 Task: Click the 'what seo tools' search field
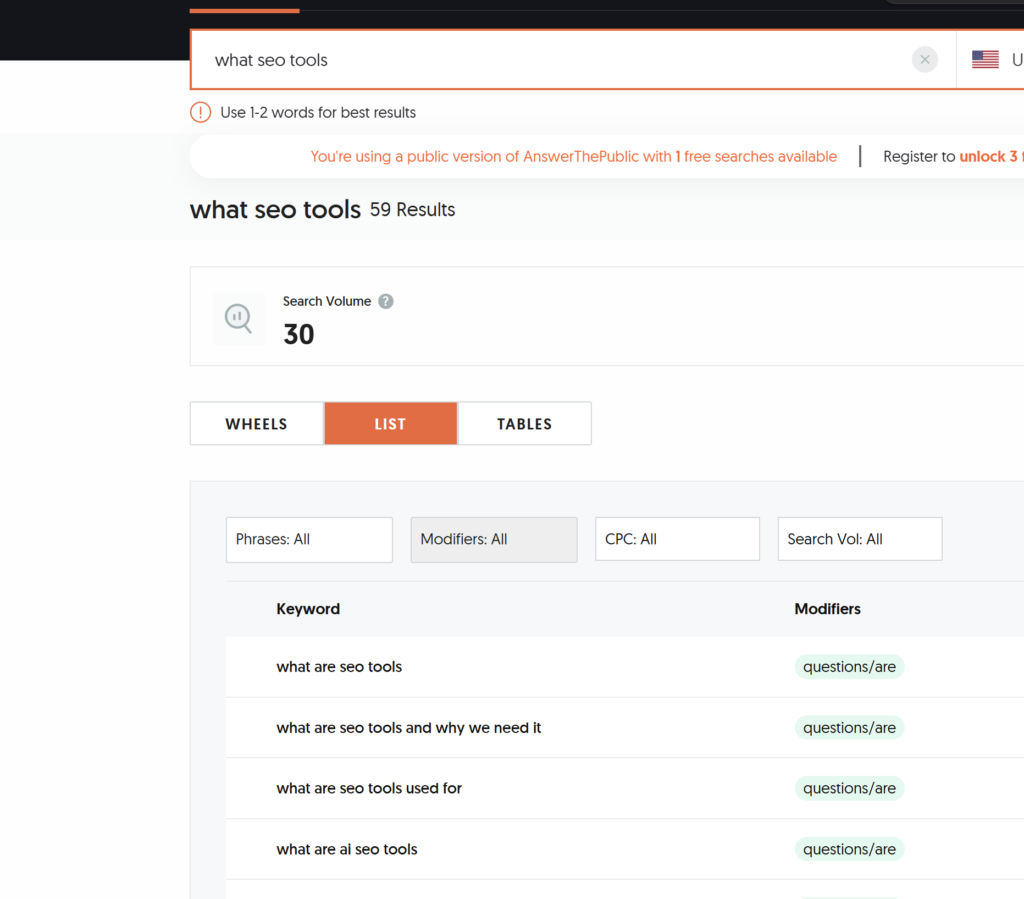tap(550, 60)
